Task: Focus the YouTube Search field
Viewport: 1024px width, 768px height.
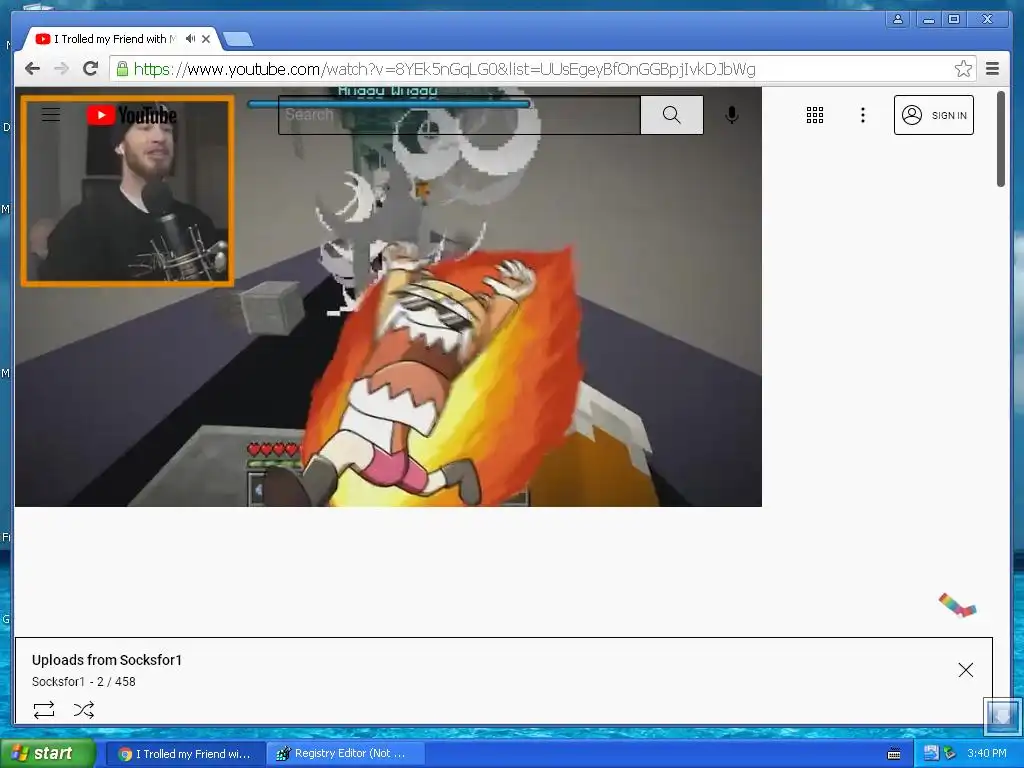Action: click(459, 115)
